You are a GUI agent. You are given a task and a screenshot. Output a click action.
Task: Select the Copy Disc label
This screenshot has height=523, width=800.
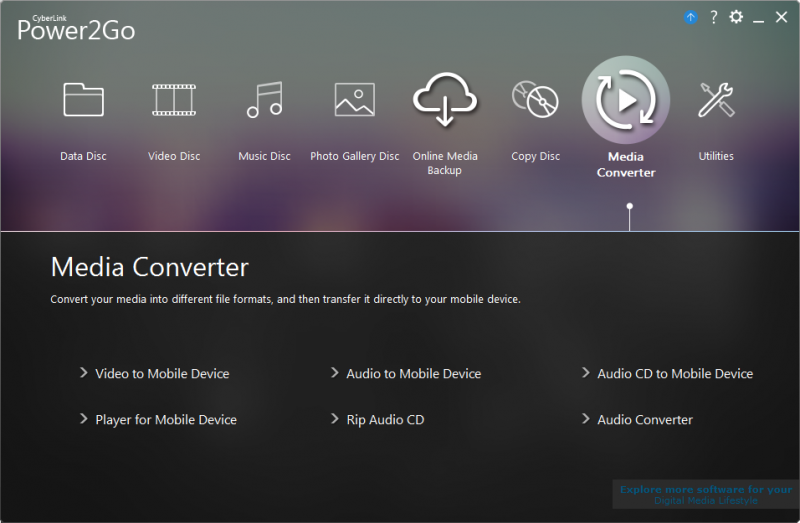pyautogui.click(x=536, y=156)
